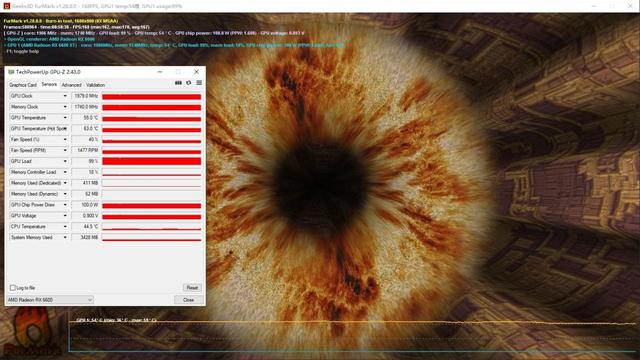The height and width of the screenshot is (360, 640).
Task: Click the GPU-Z title bar app icon
Action: point(11,72)
